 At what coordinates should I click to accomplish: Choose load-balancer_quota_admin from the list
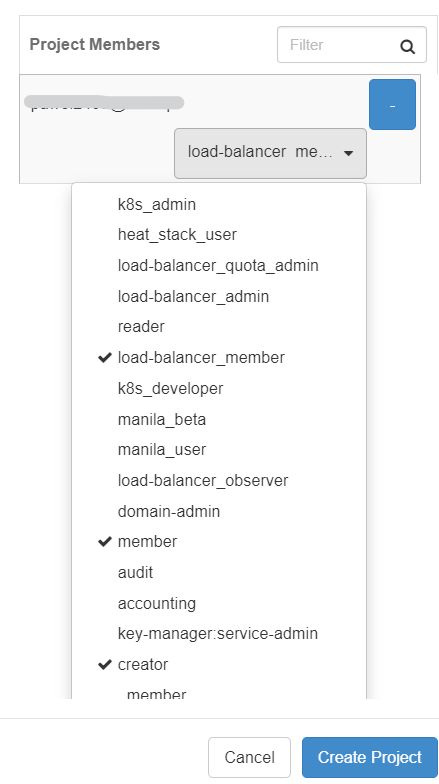coord(219,266)
